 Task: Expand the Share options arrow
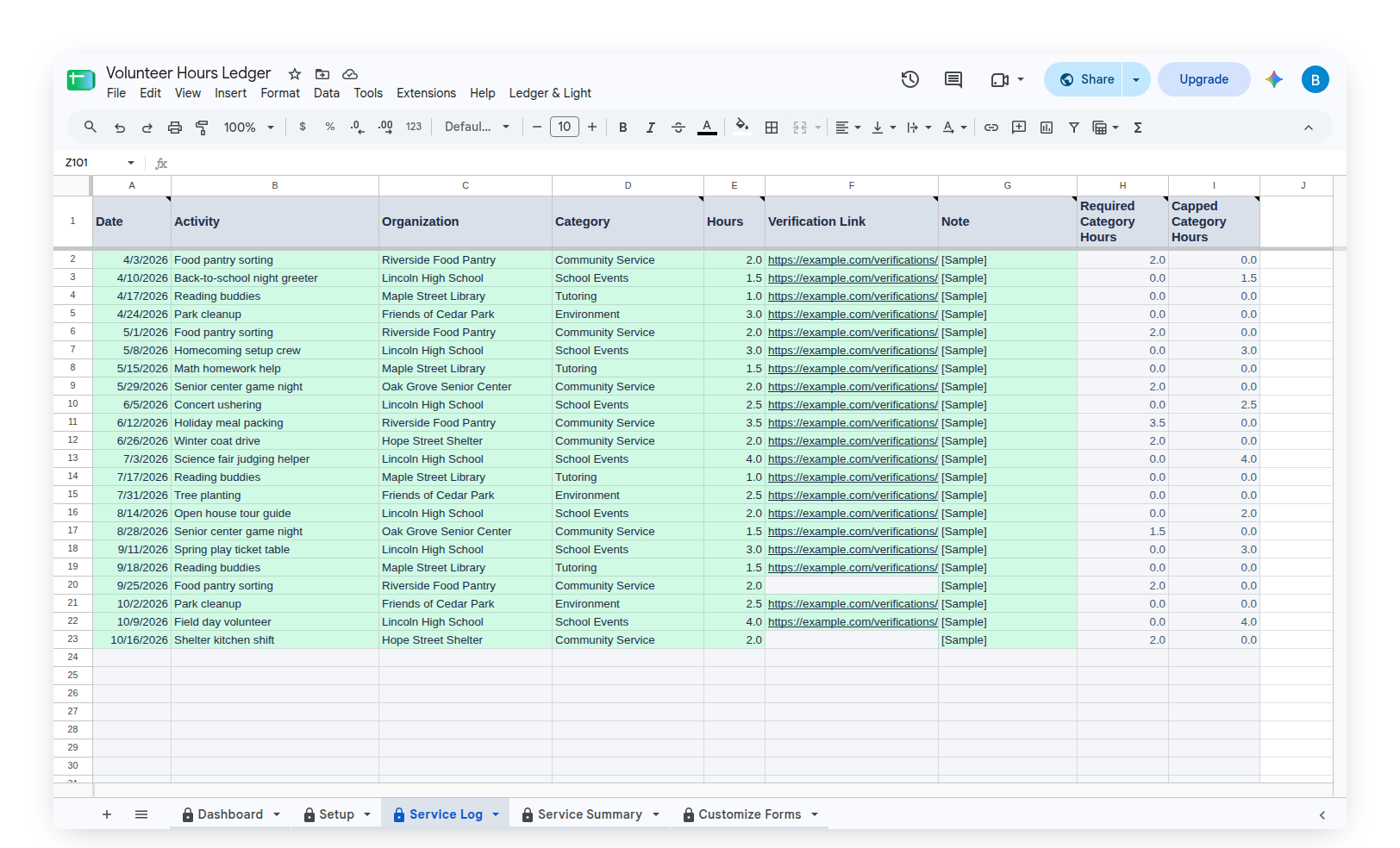pos(1136,79)
